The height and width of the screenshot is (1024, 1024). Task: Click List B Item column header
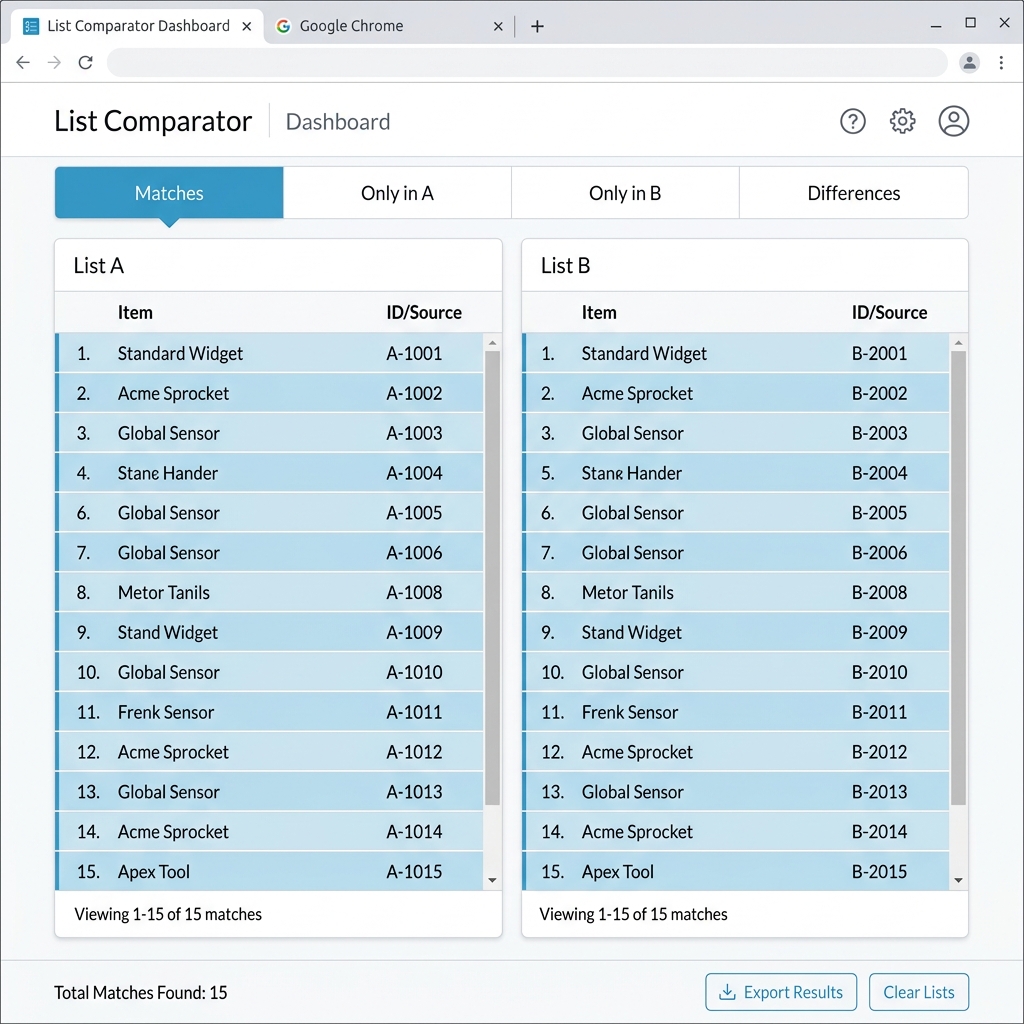click(599, 312)
